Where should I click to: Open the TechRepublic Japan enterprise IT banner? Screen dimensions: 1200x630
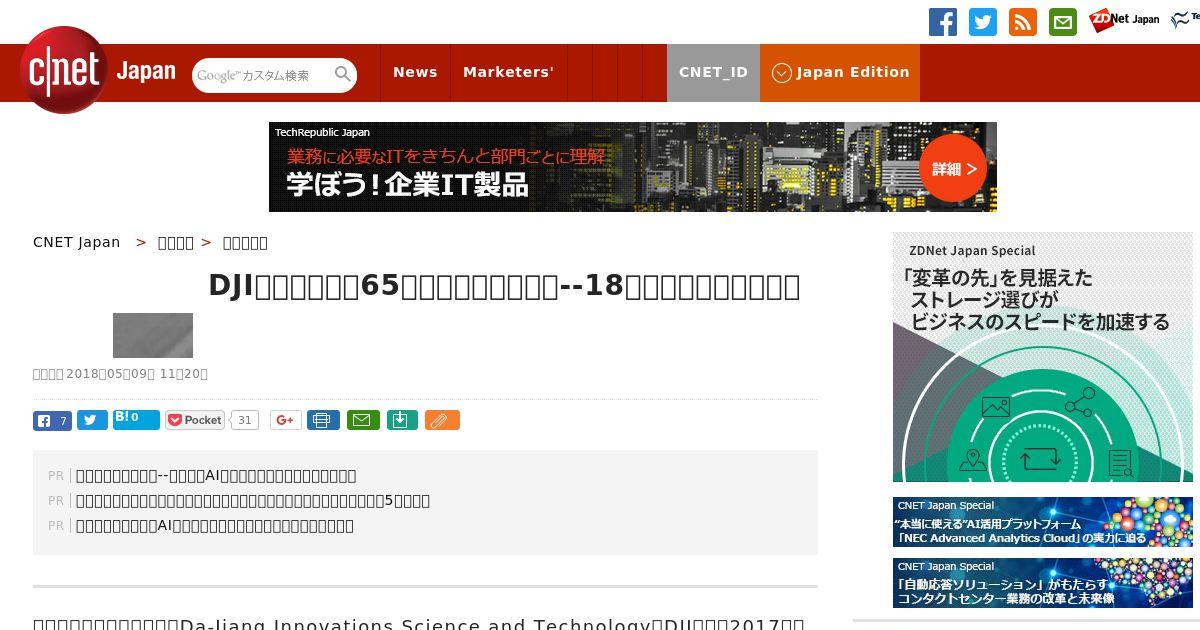click(x=633, y=167)
